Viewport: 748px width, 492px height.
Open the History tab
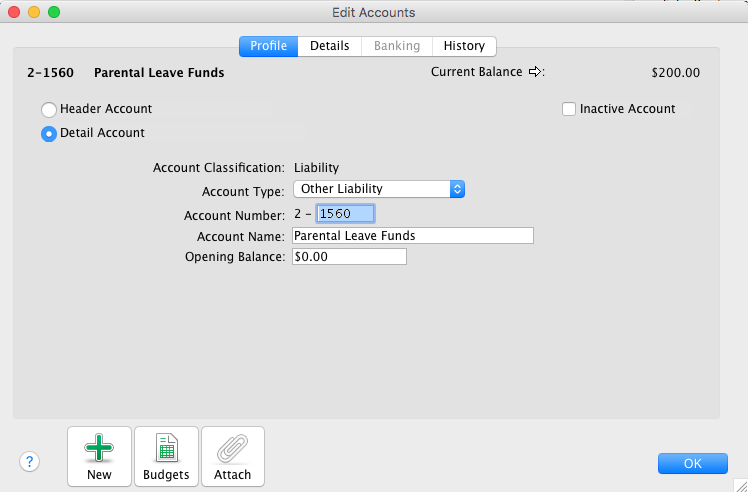464,46
